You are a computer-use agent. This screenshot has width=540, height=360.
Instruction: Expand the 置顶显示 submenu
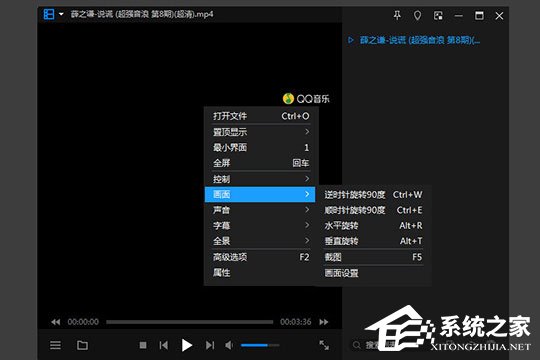click(261, 132)
